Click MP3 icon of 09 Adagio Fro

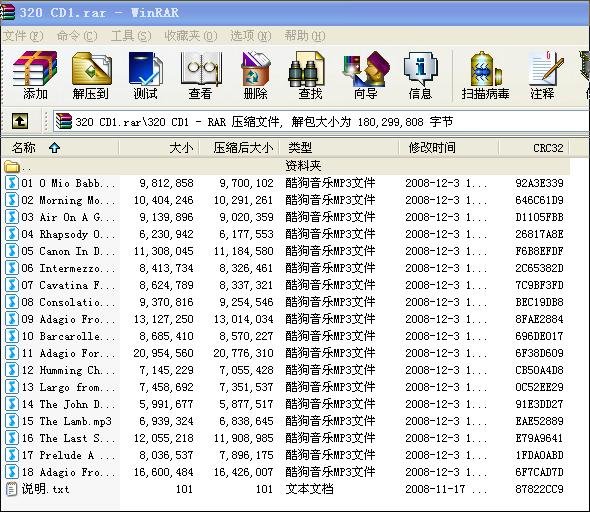pos(12,319)
